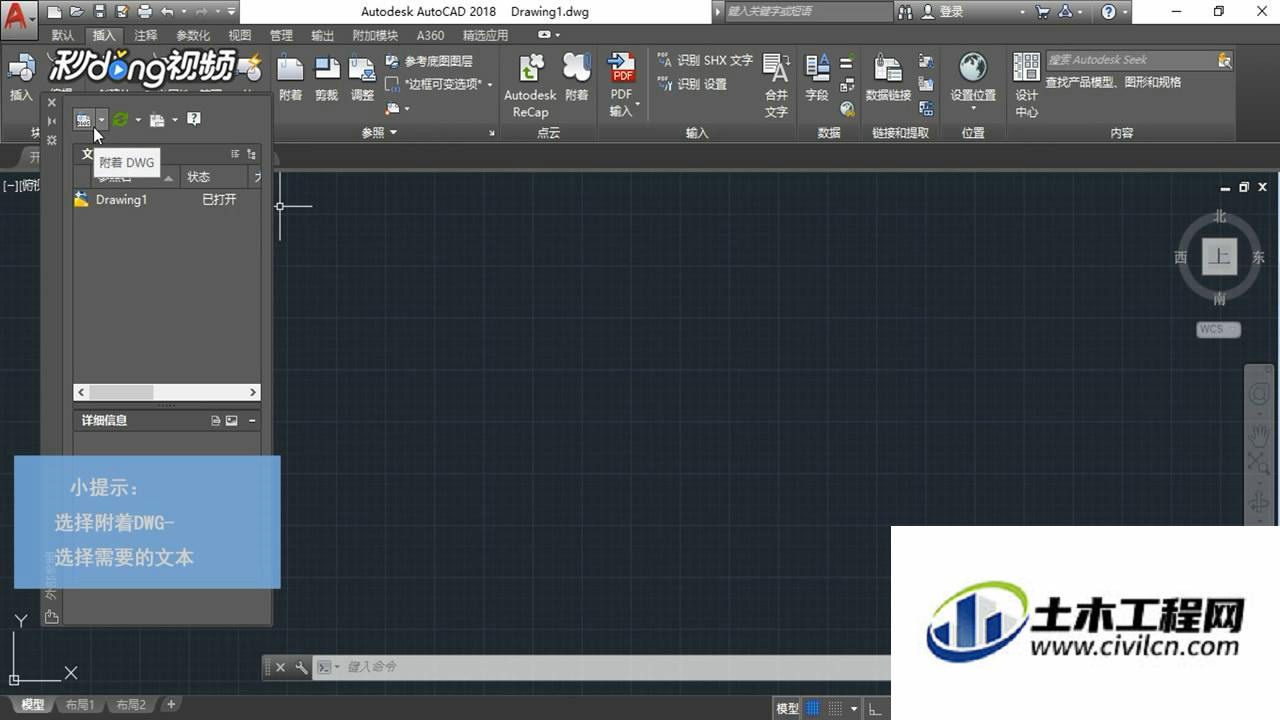
Task: Open the 参数化 ribbon tab
Action: [194, 35]
